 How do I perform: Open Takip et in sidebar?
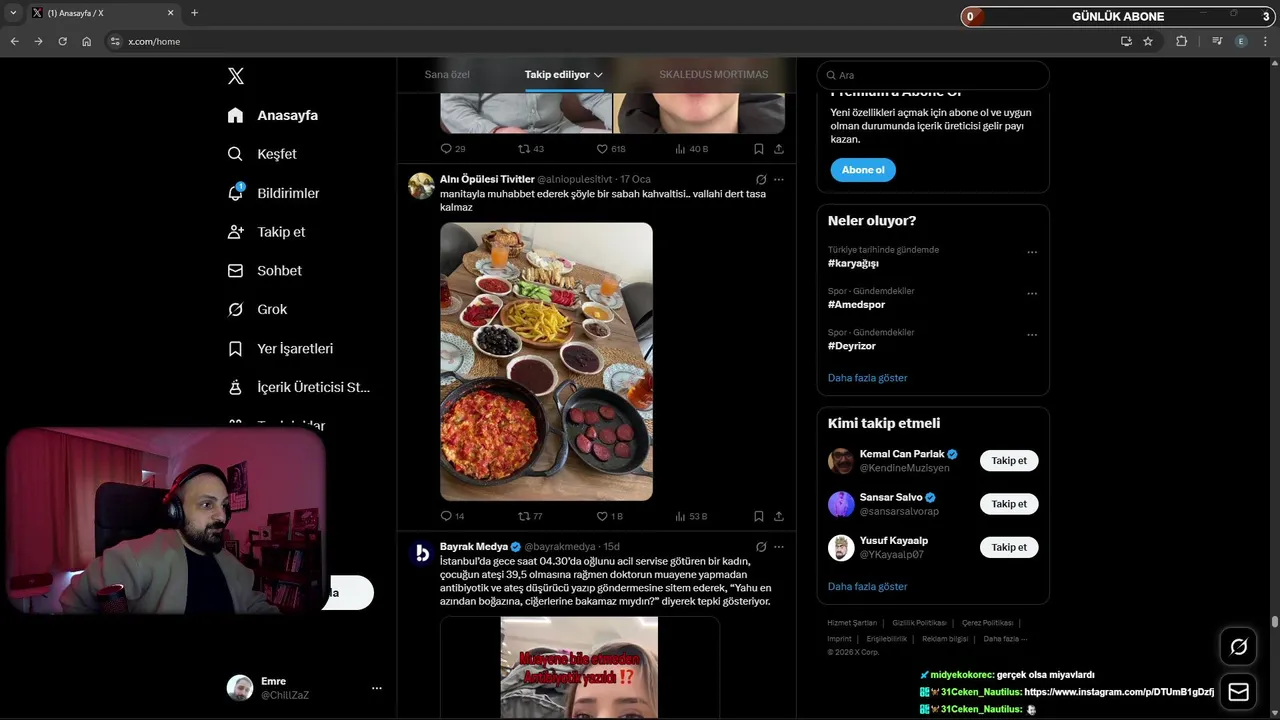point(266,232)
